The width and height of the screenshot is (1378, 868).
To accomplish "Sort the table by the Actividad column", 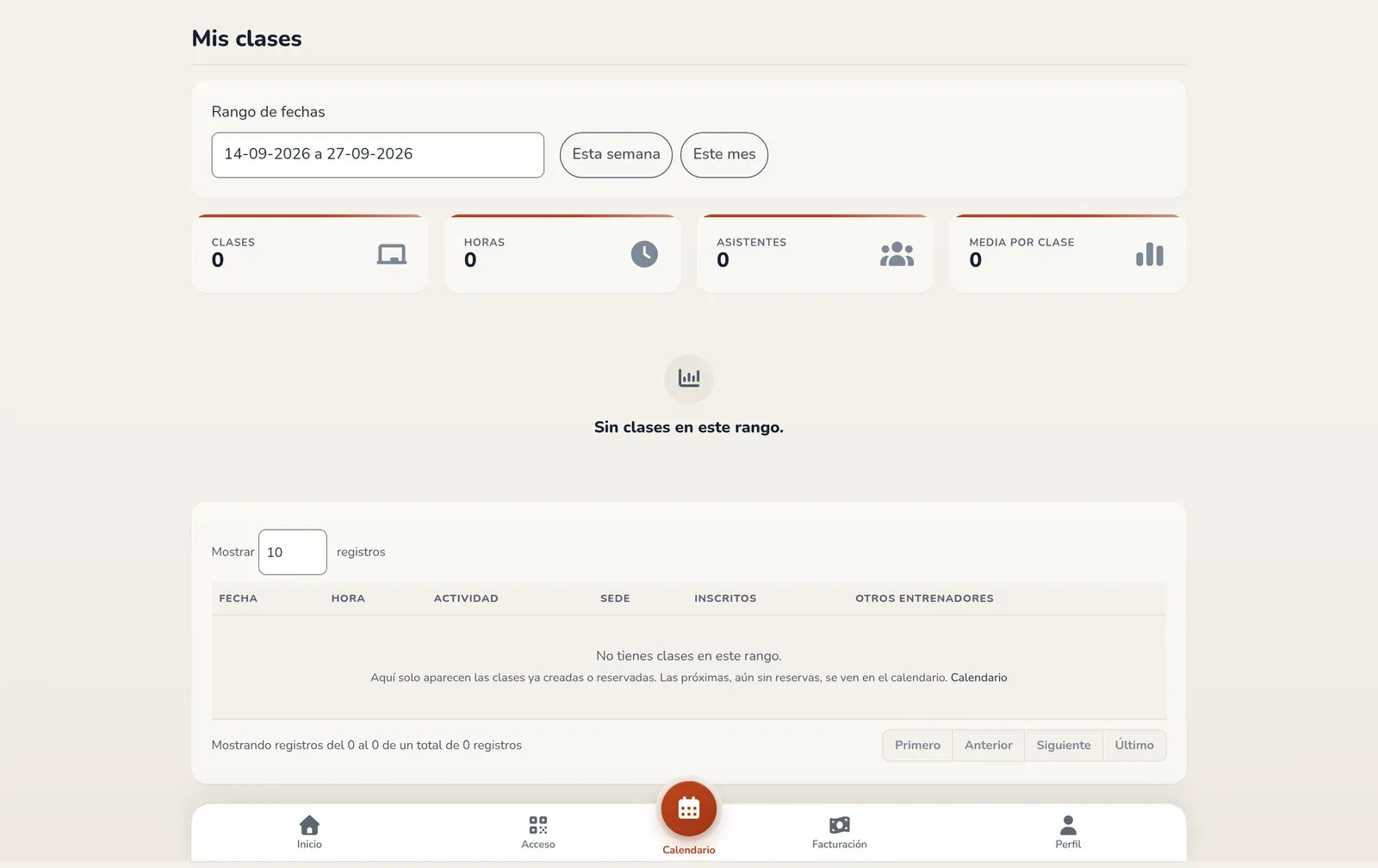I will tap(466, 598).
